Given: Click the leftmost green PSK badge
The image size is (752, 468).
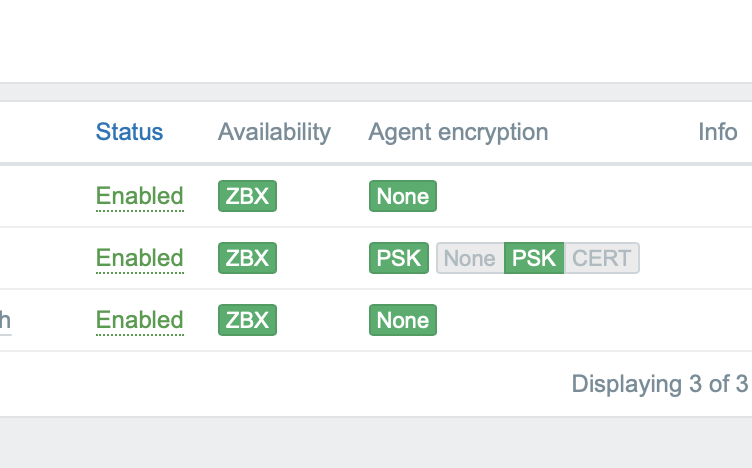Looking at the screenshot, I should (399, 258).
